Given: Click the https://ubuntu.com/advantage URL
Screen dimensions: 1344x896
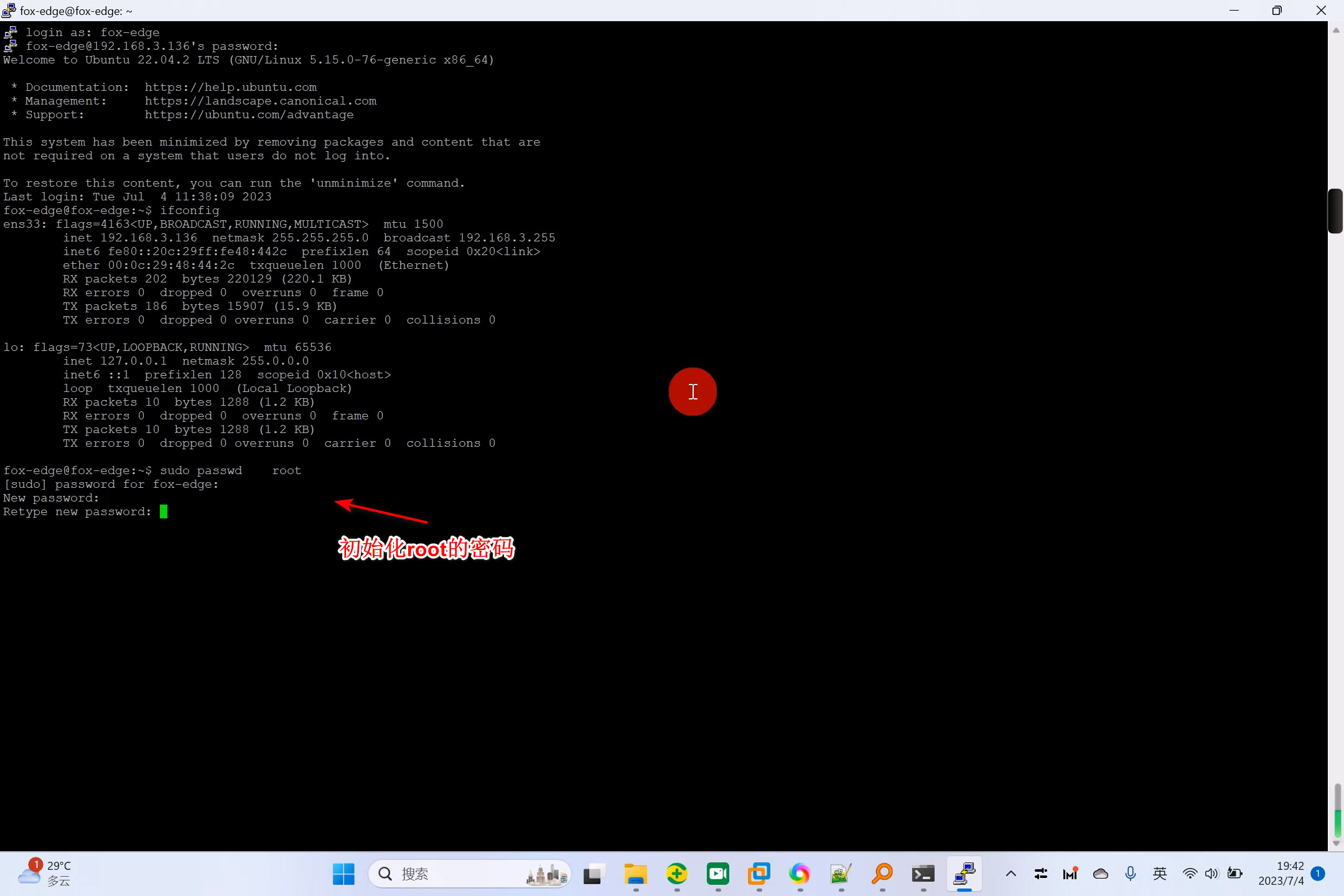Looking at the screenshot, I should (249, 114).
